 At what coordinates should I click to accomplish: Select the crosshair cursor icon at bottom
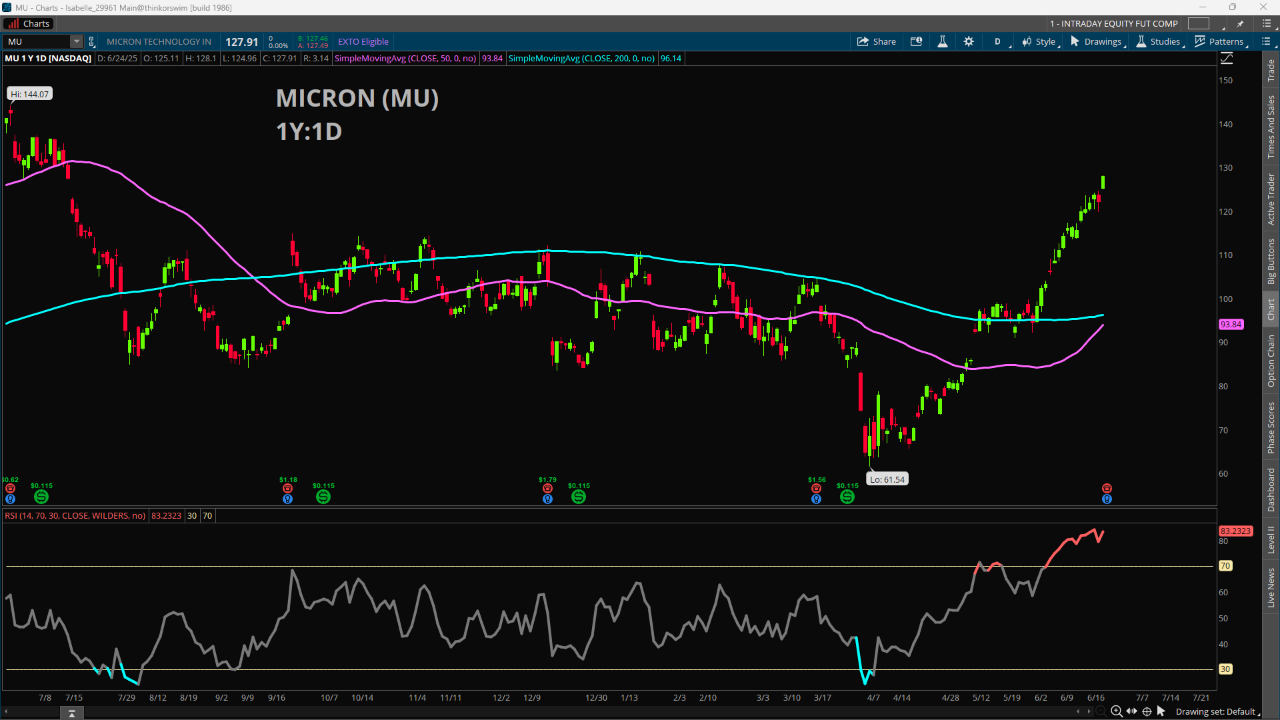pos(1147,711)
